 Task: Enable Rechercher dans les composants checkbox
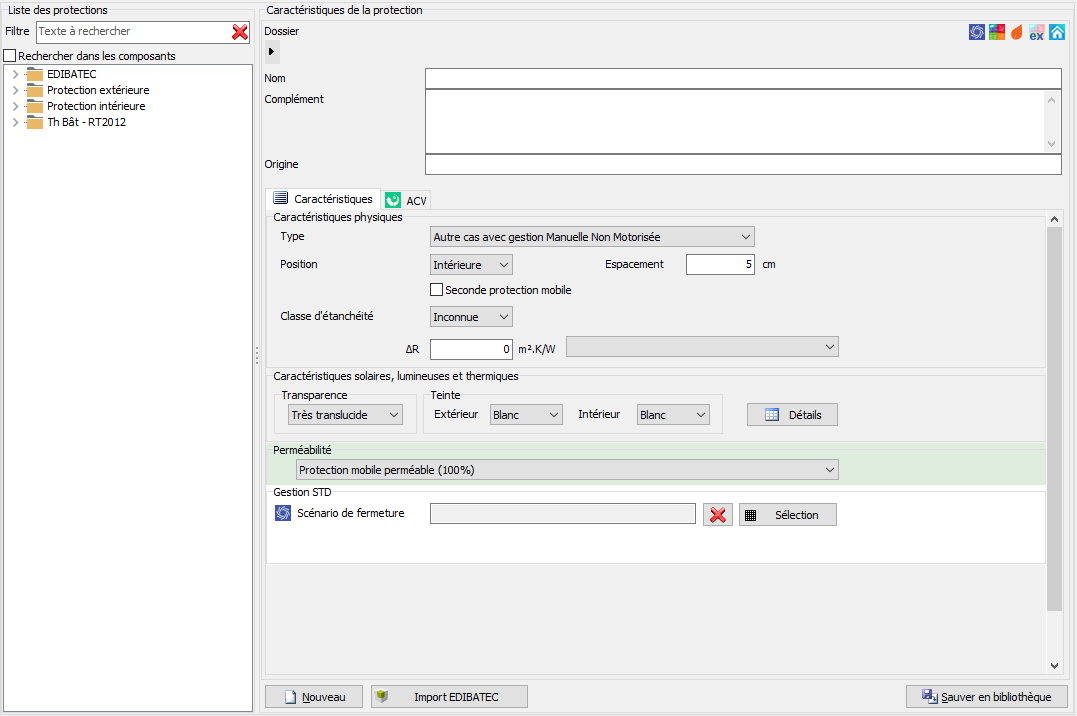coord(11,56)
